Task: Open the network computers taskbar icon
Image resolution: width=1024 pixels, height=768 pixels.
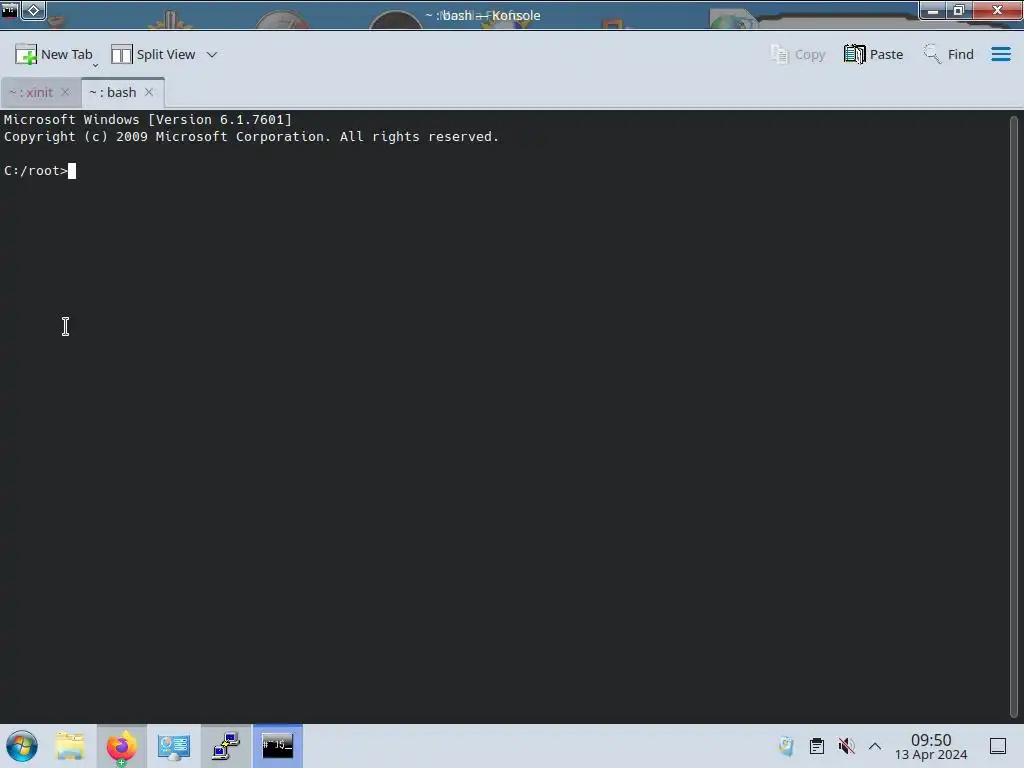Action: pyautogui.click(x=226, y=746)
